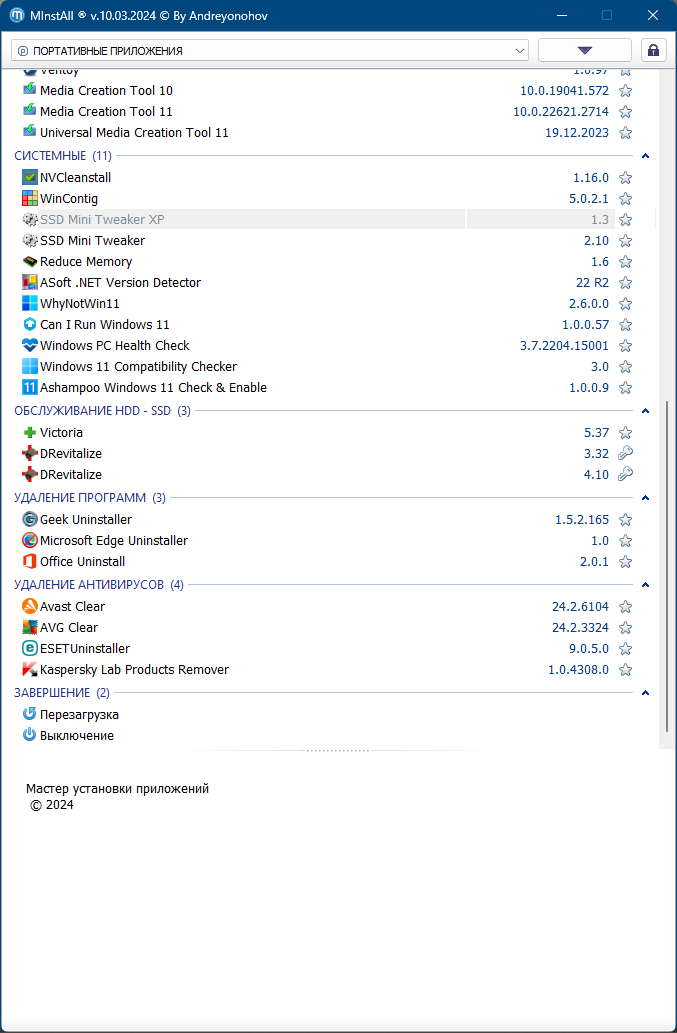Viewport: 677px width, 1033px height.
Task: Click the Kaspersky Lab Products Remover icon
Action: tap(30, 670)
